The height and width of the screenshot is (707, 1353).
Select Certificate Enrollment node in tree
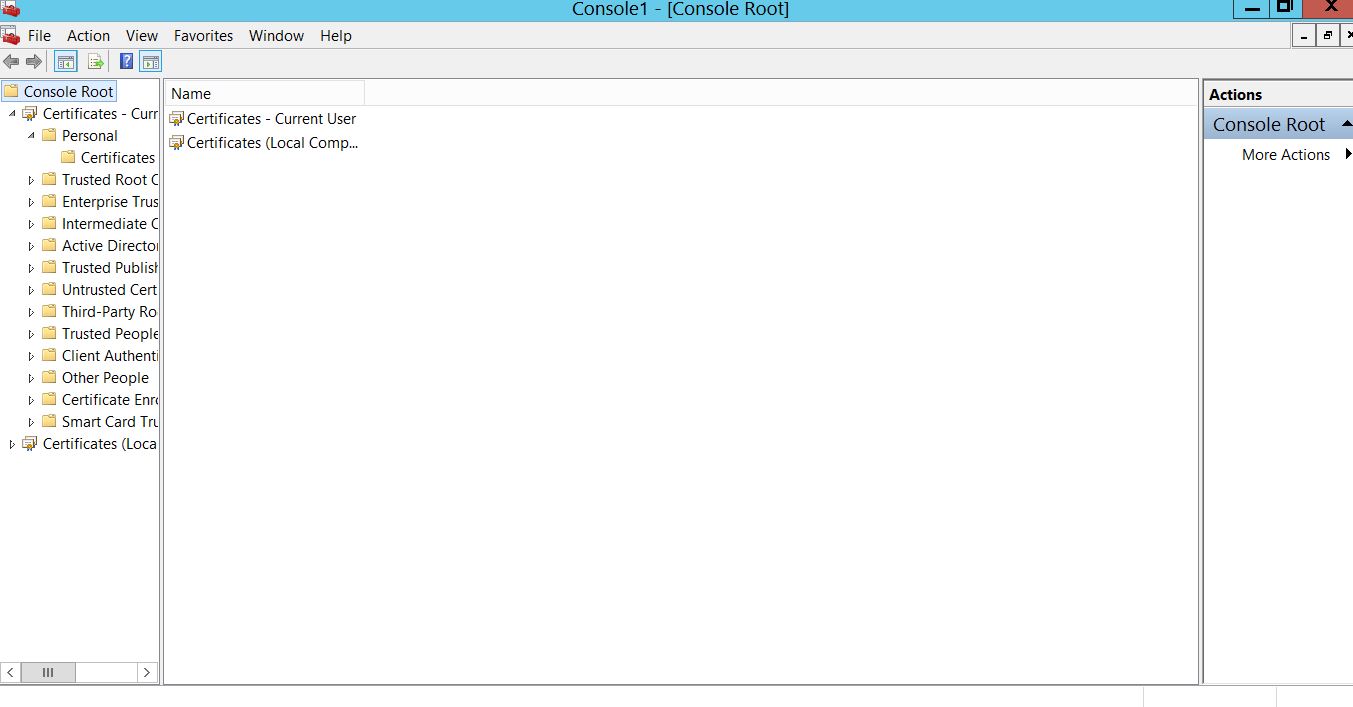point(110,399)
